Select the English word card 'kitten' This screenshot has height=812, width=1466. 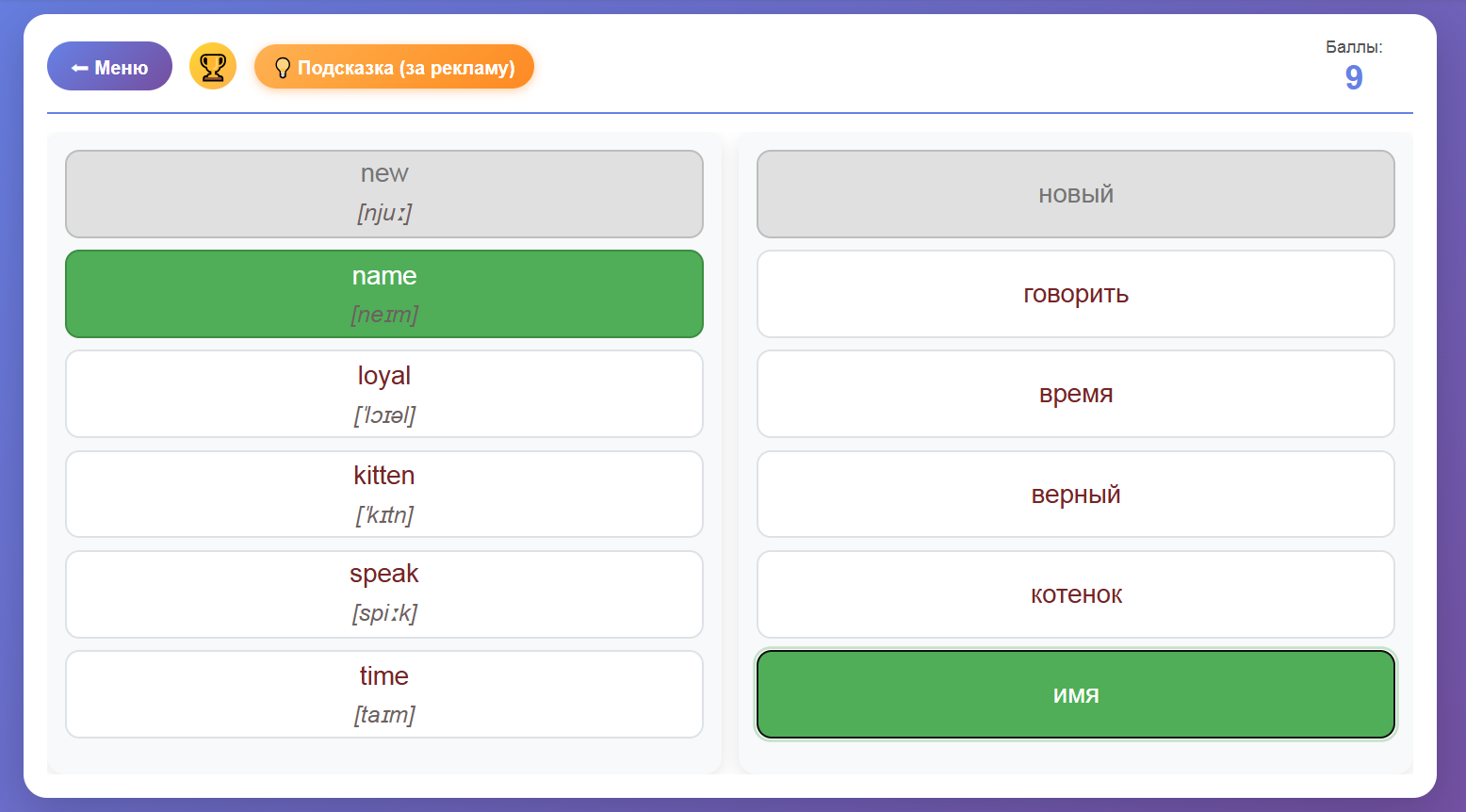click(x=383, y=494)
